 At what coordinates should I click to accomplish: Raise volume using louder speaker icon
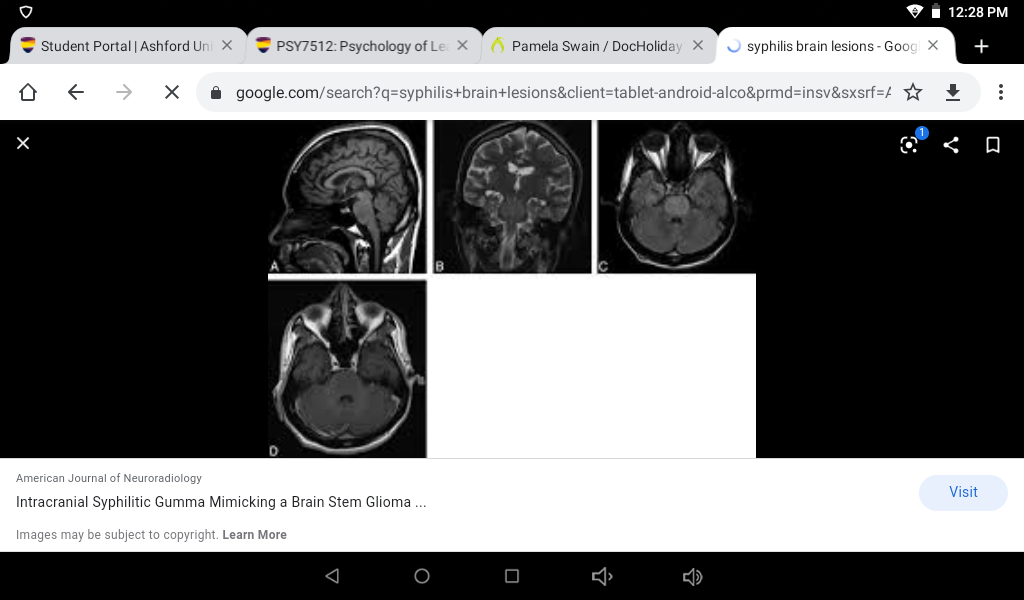pos(692,576)
